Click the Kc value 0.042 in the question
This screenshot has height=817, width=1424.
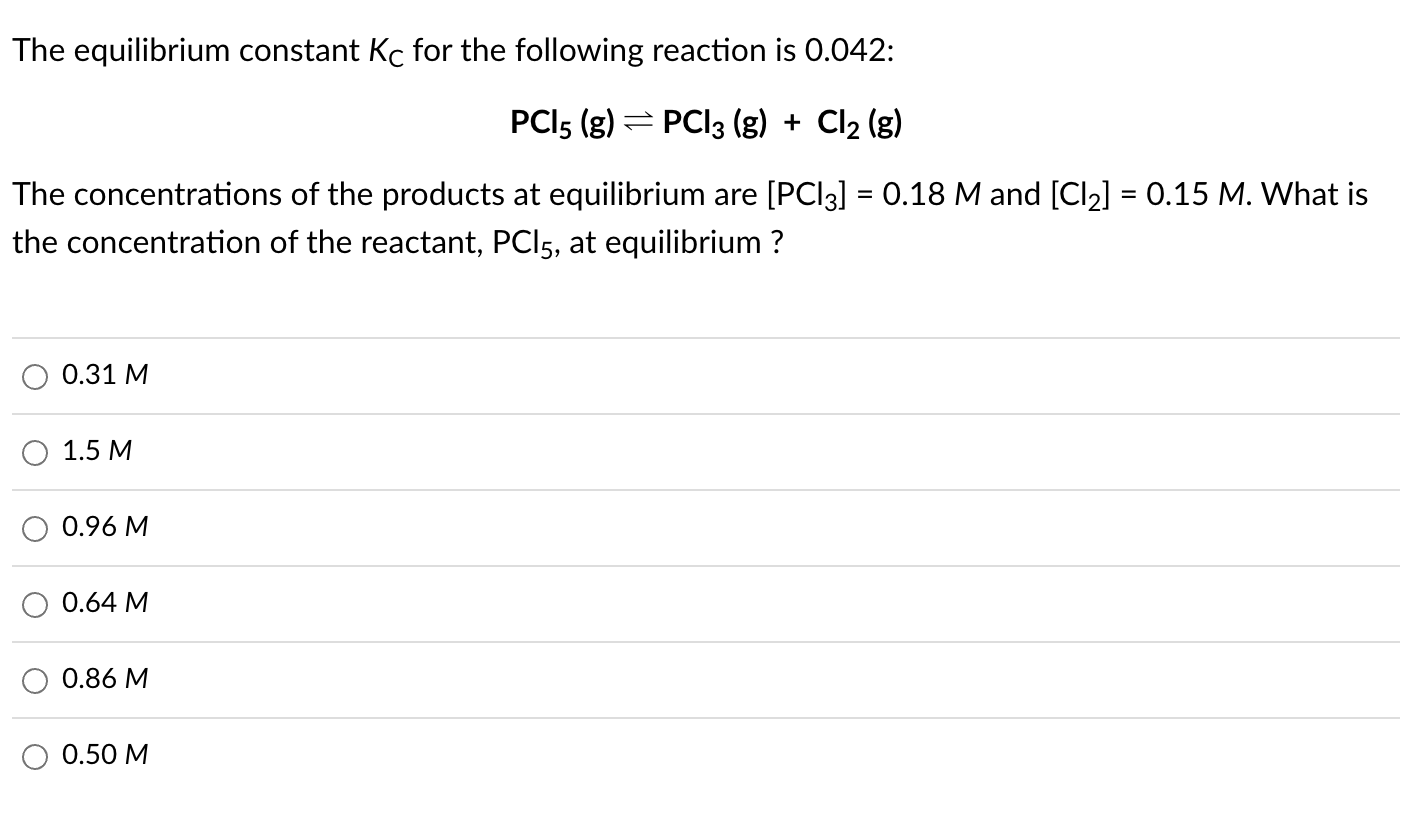click(x=852, y=50)
